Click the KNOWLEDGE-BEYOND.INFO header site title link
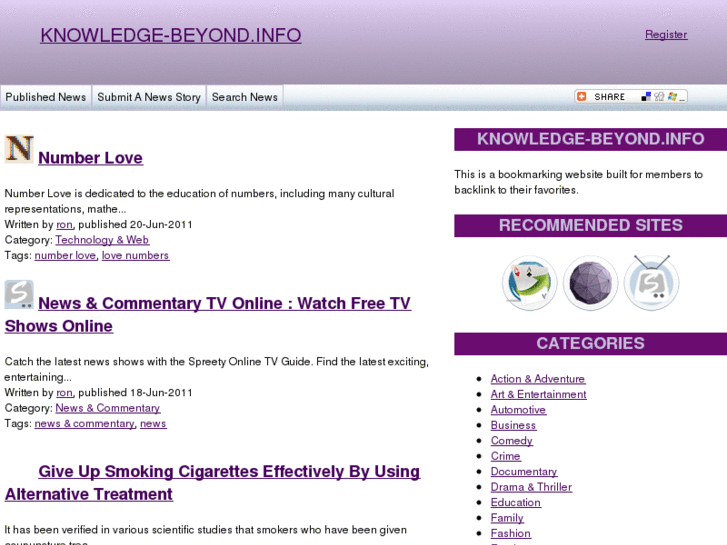Screen dimensions: 727x545 pyautogui.click(x=171, y=35)
